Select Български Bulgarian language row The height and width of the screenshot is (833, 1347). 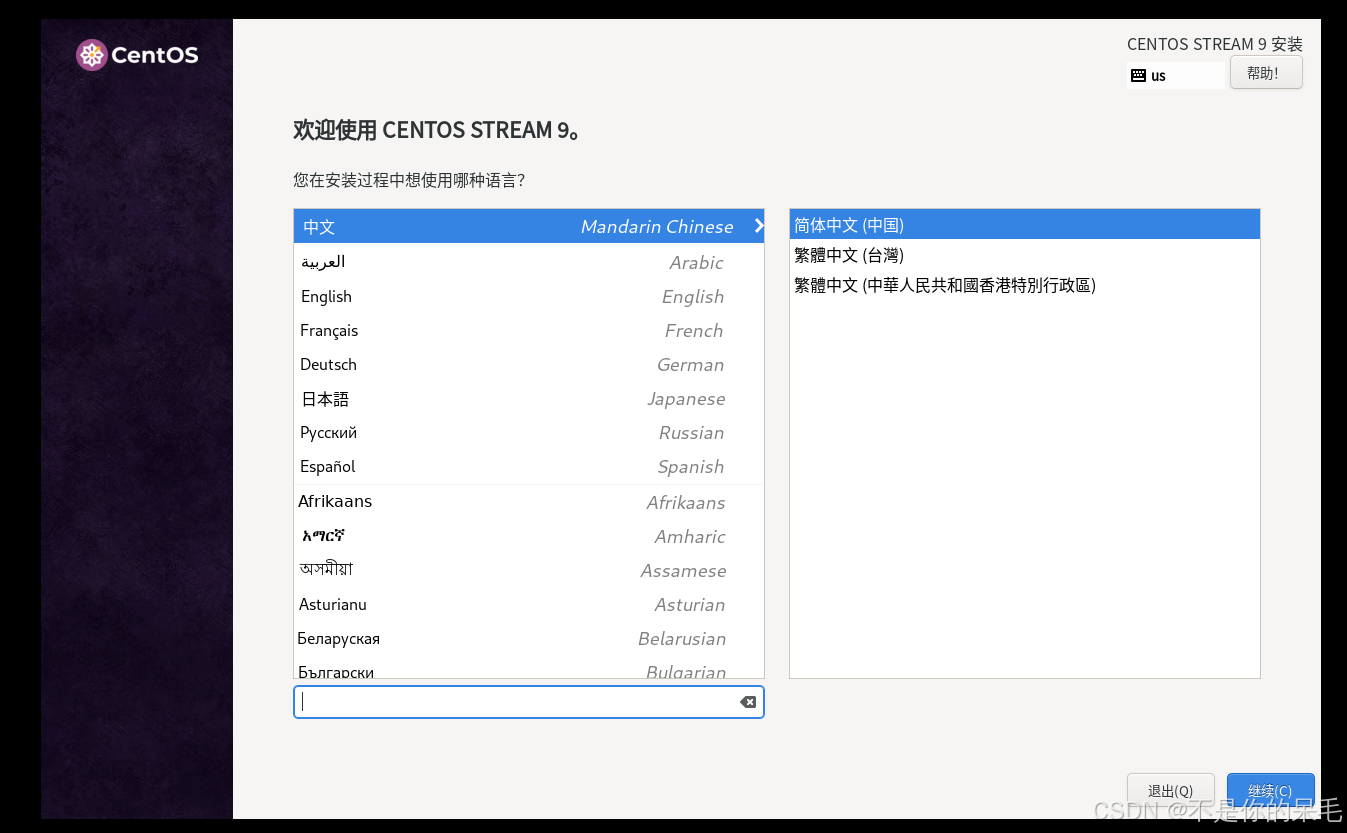click(x=529, y=668)
